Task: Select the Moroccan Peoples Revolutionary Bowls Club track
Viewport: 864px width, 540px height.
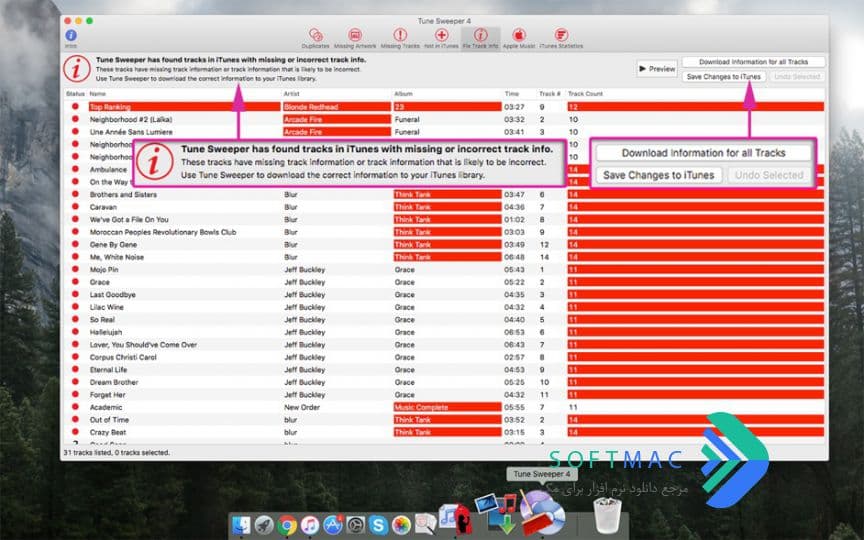Action: [x=163, y=232]
